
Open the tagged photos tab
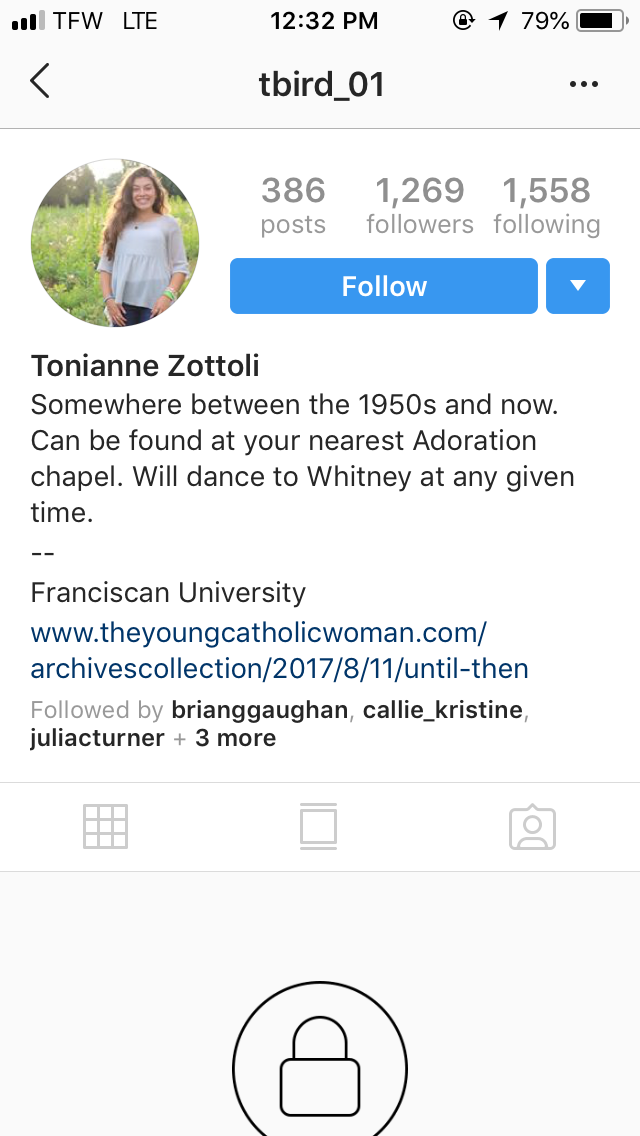(532, 827)
